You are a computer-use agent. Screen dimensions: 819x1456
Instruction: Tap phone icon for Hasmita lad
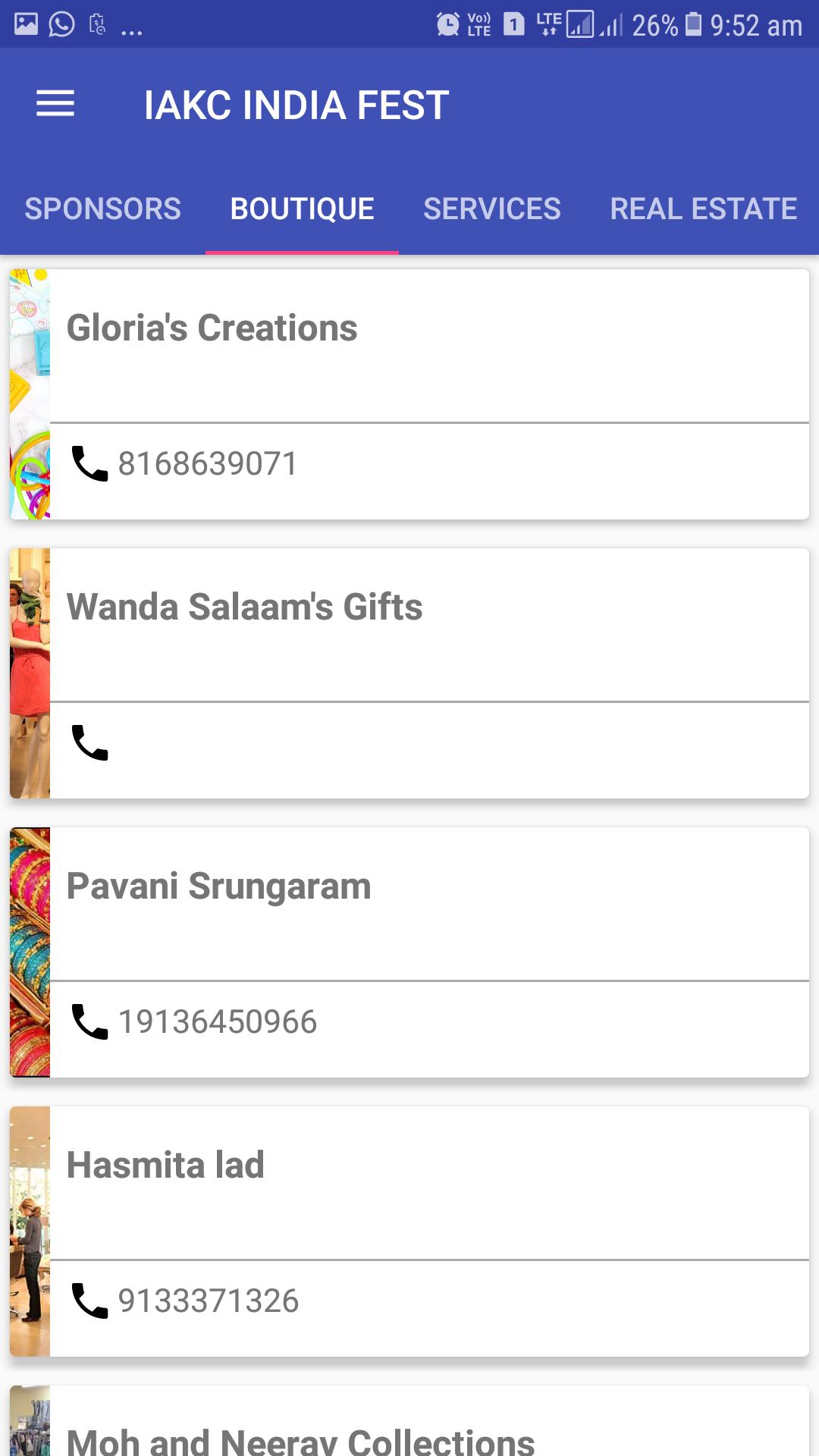click(89, 1301)
